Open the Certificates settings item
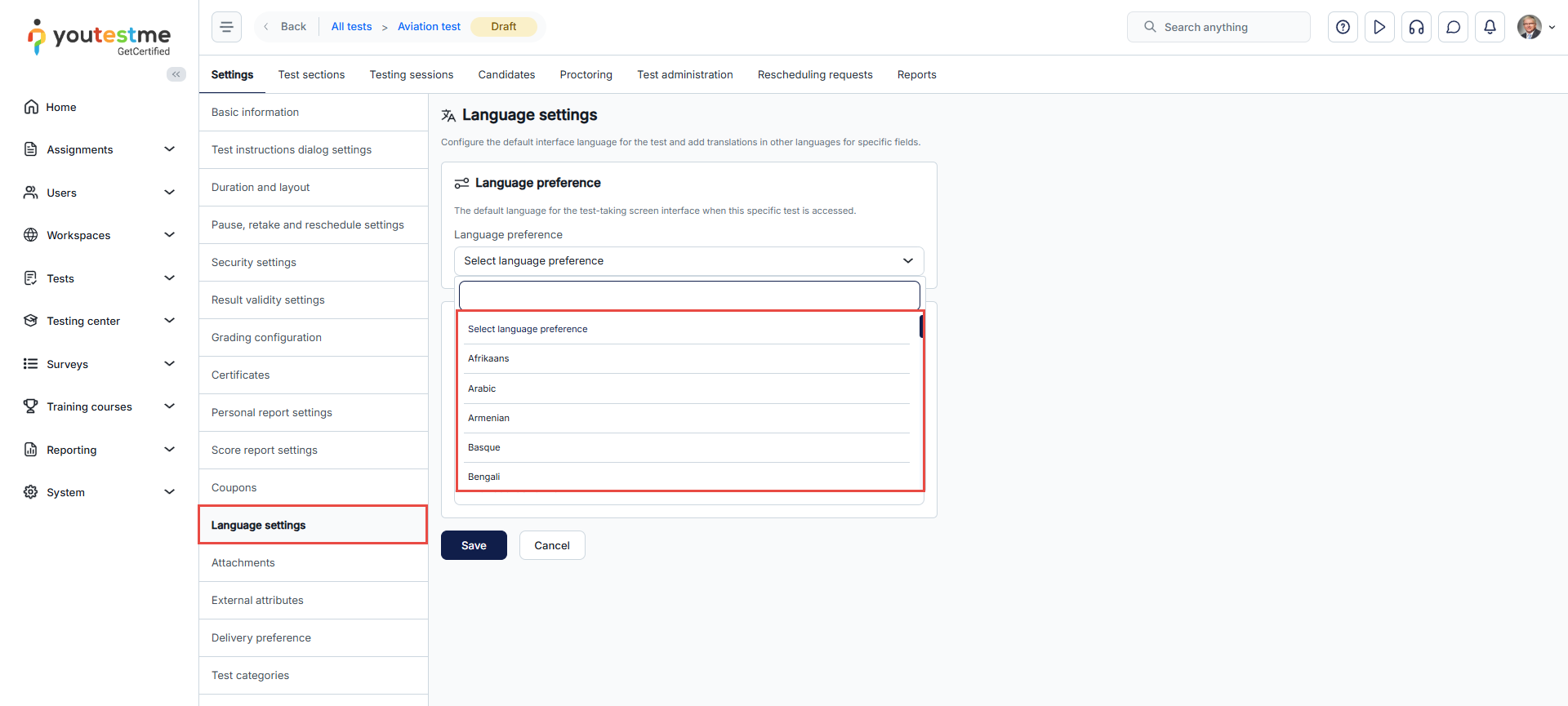Image resolution: width=1568 pixels, height=706 pixels. click(x=314, y=375)
